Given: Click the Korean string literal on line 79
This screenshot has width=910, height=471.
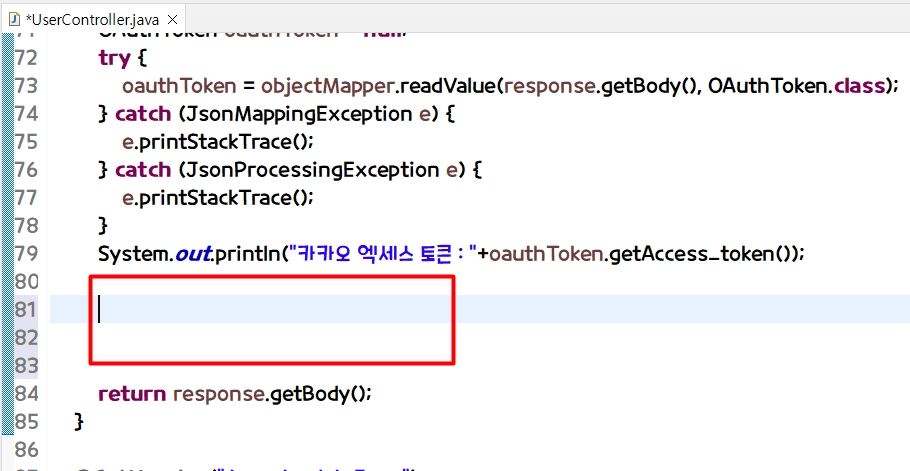Looking at the screenshot, I should click(x=383, y=253).
